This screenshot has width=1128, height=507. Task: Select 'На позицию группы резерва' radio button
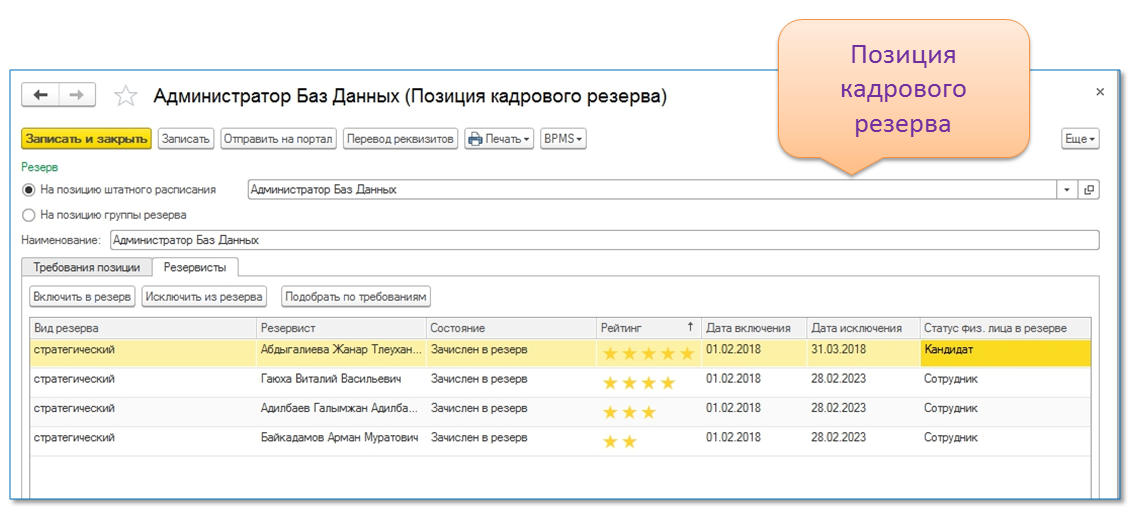28,214
